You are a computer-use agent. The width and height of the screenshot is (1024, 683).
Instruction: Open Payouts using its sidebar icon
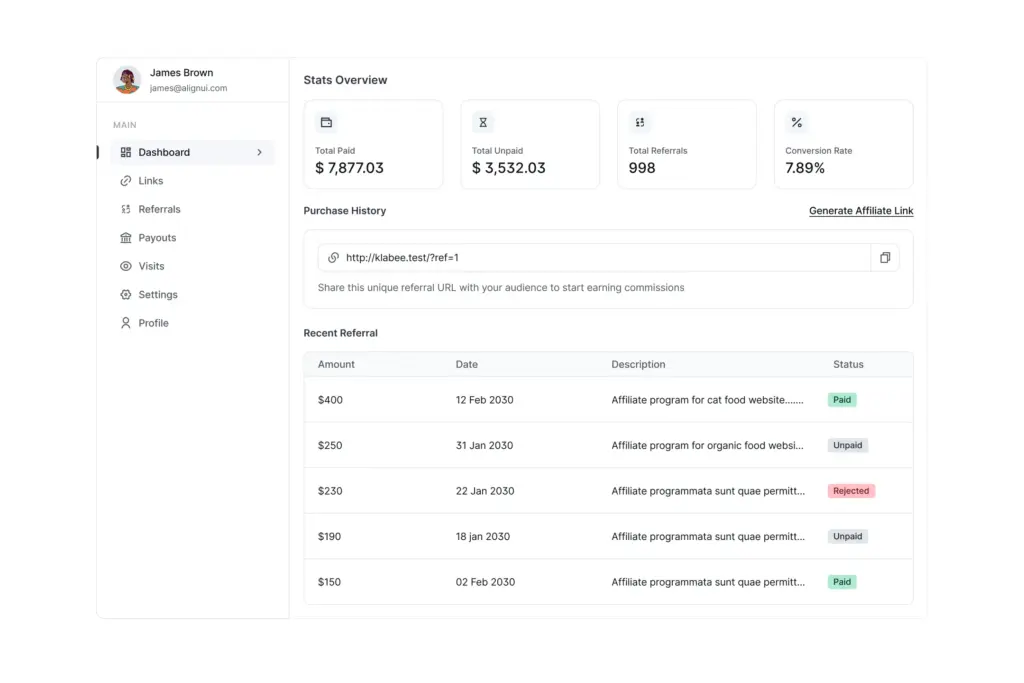(124, 238)
